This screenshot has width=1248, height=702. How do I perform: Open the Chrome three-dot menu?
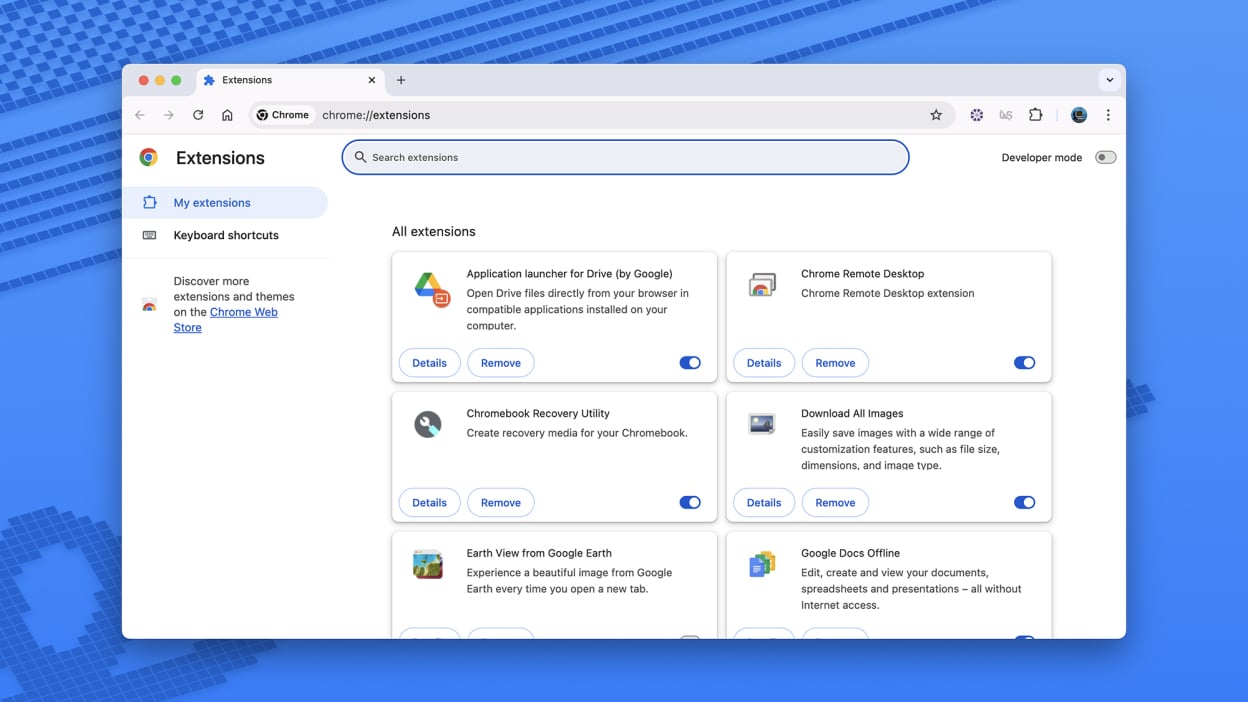tap(1108, 115)
